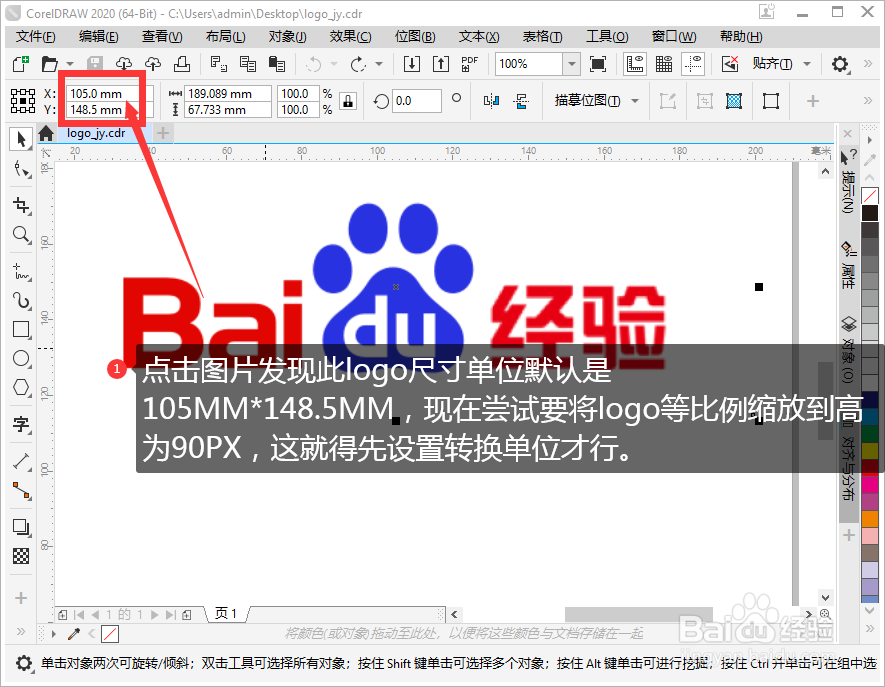This screenshot has width=885, height=687.
Task: Open the 工具(O) menu
Action: 607,37
